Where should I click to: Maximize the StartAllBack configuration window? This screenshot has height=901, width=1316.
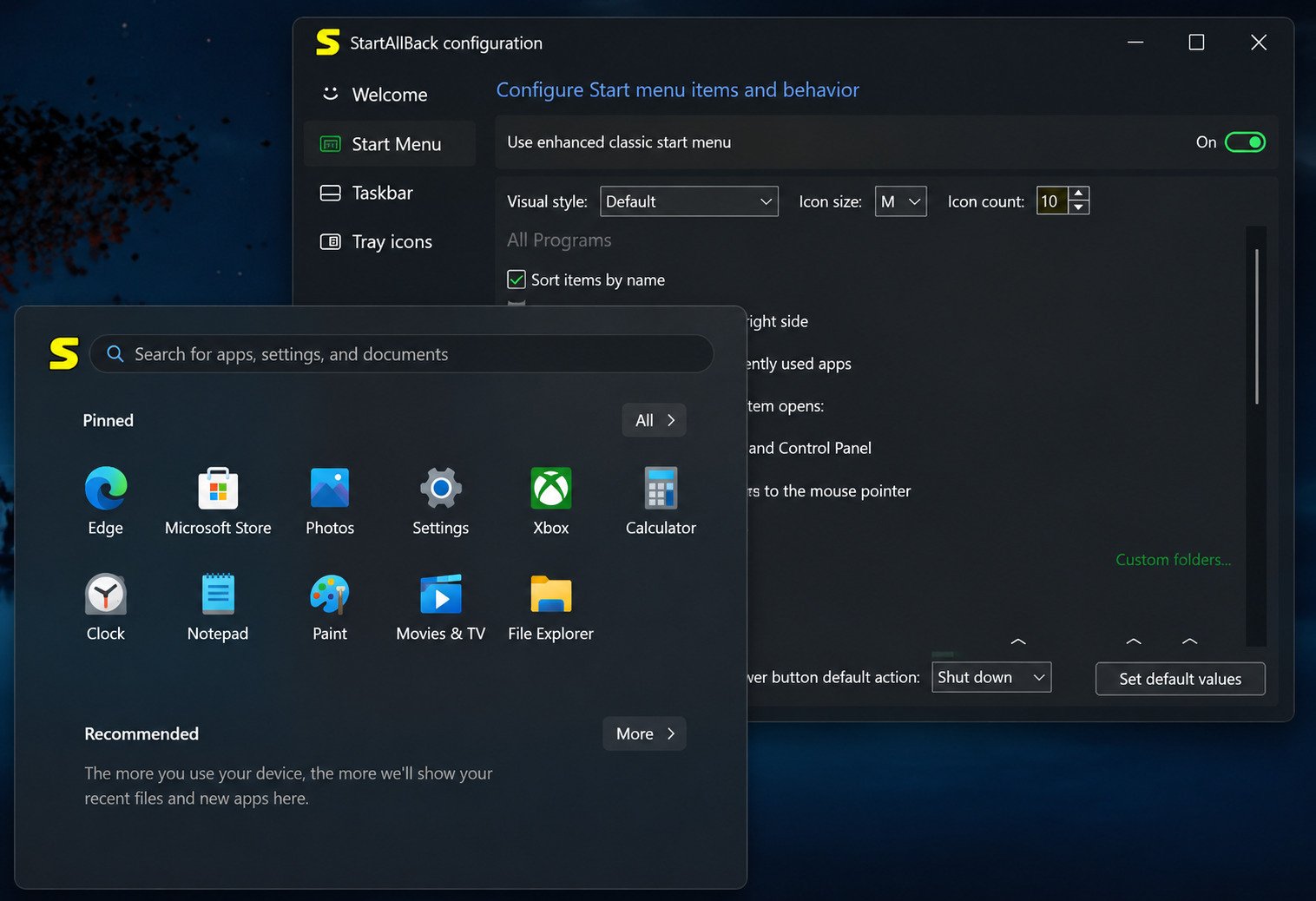[1196, 43]
